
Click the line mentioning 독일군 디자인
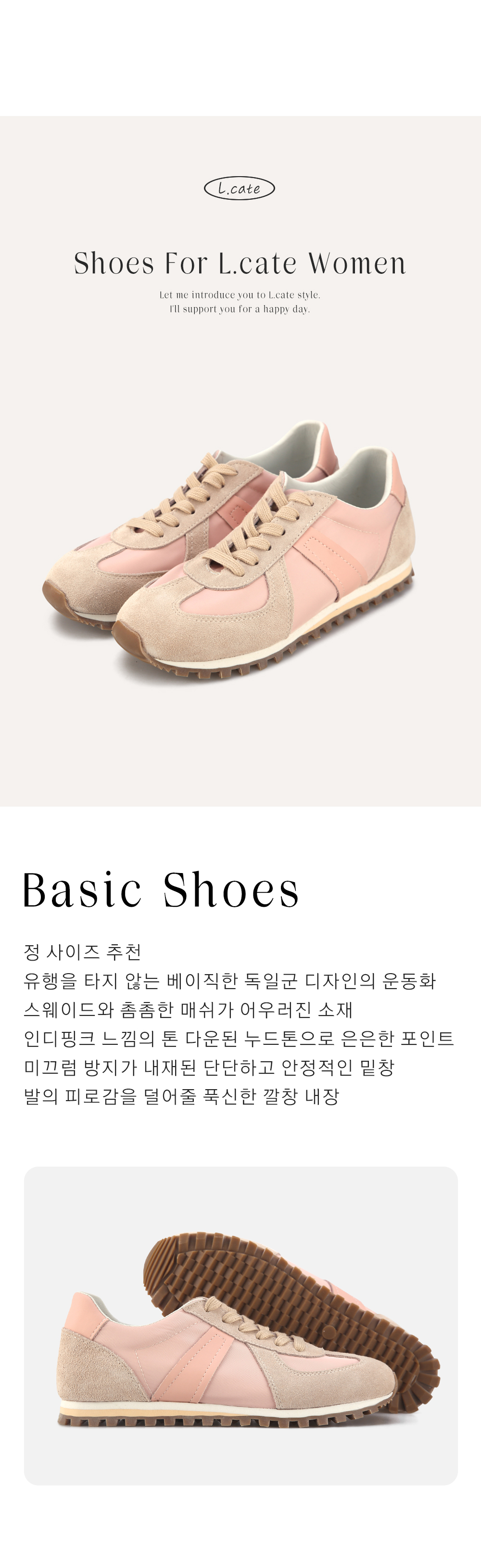230,981
